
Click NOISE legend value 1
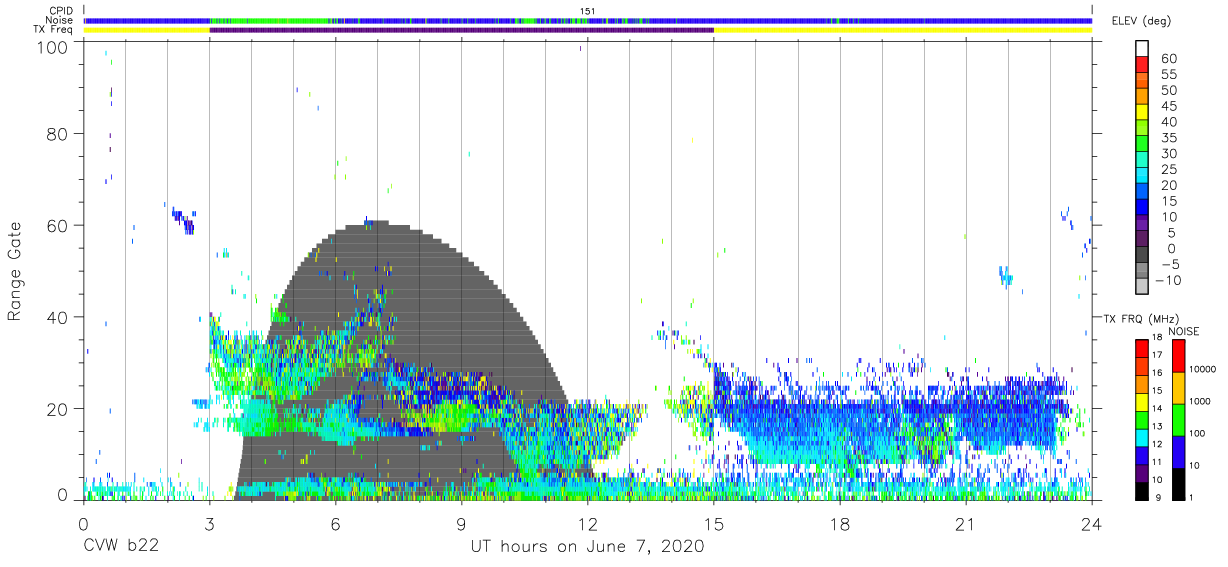pos(1191,497)
